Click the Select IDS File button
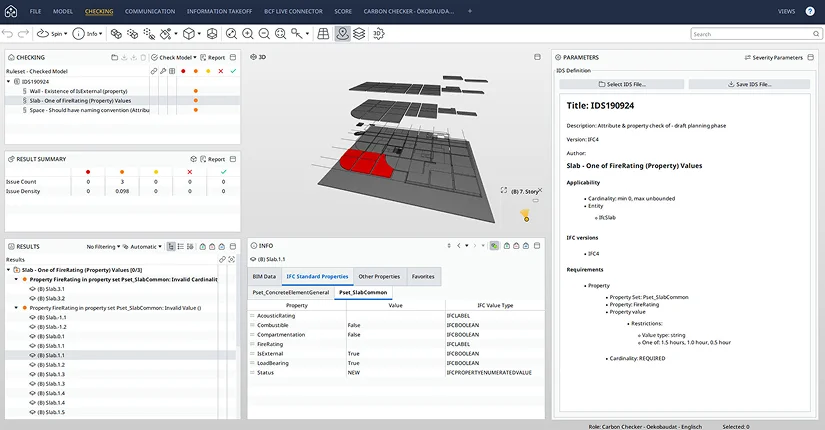The image size is (825, 430). tap(622, 84)
